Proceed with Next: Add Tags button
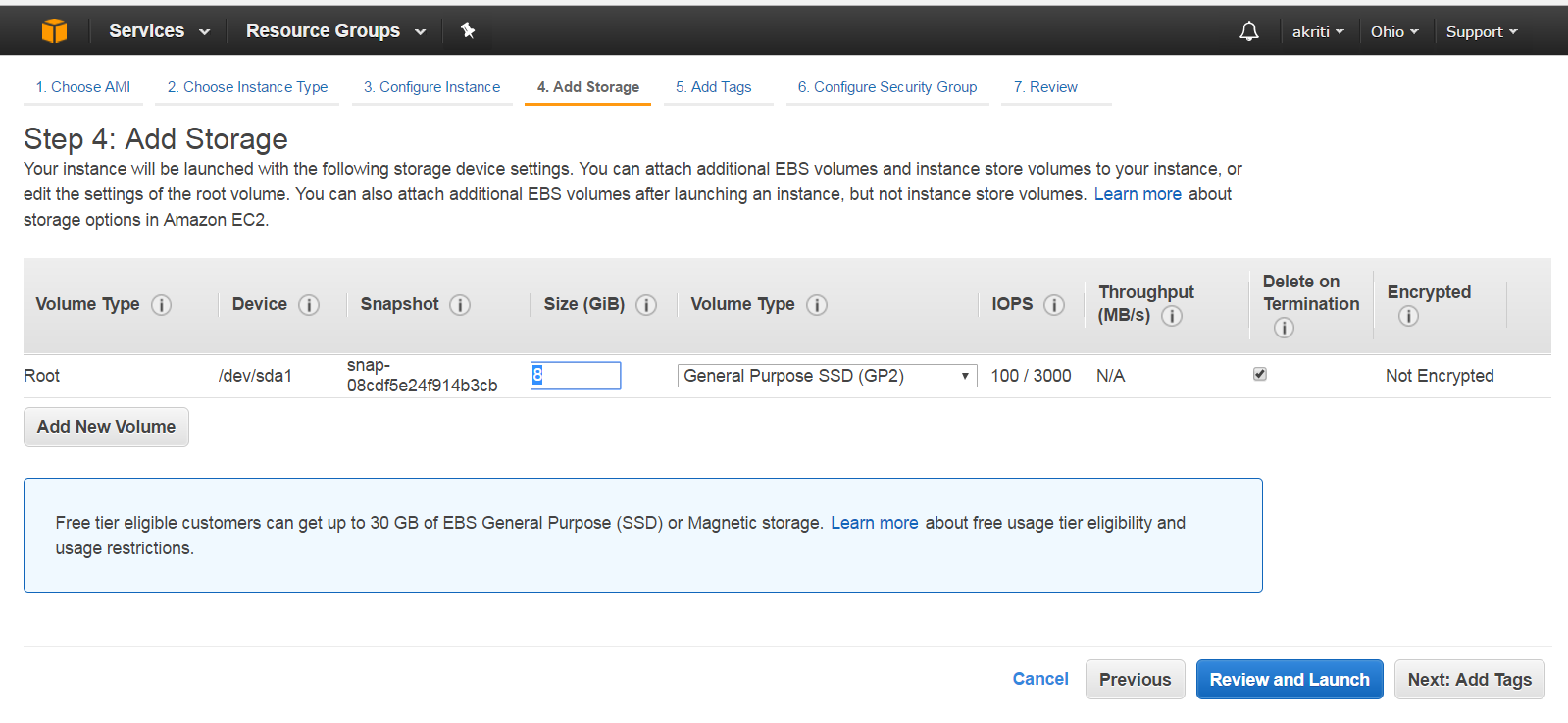Image resolution: width=1568 pixels, height=723 pixels. click(1470, 680)
